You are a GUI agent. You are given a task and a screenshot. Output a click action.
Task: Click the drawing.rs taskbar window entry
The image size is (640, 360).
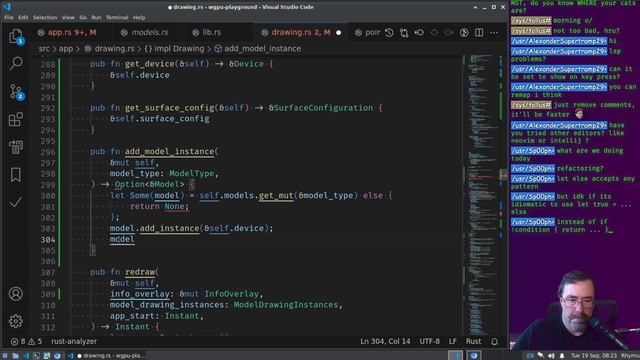point(107,356)
